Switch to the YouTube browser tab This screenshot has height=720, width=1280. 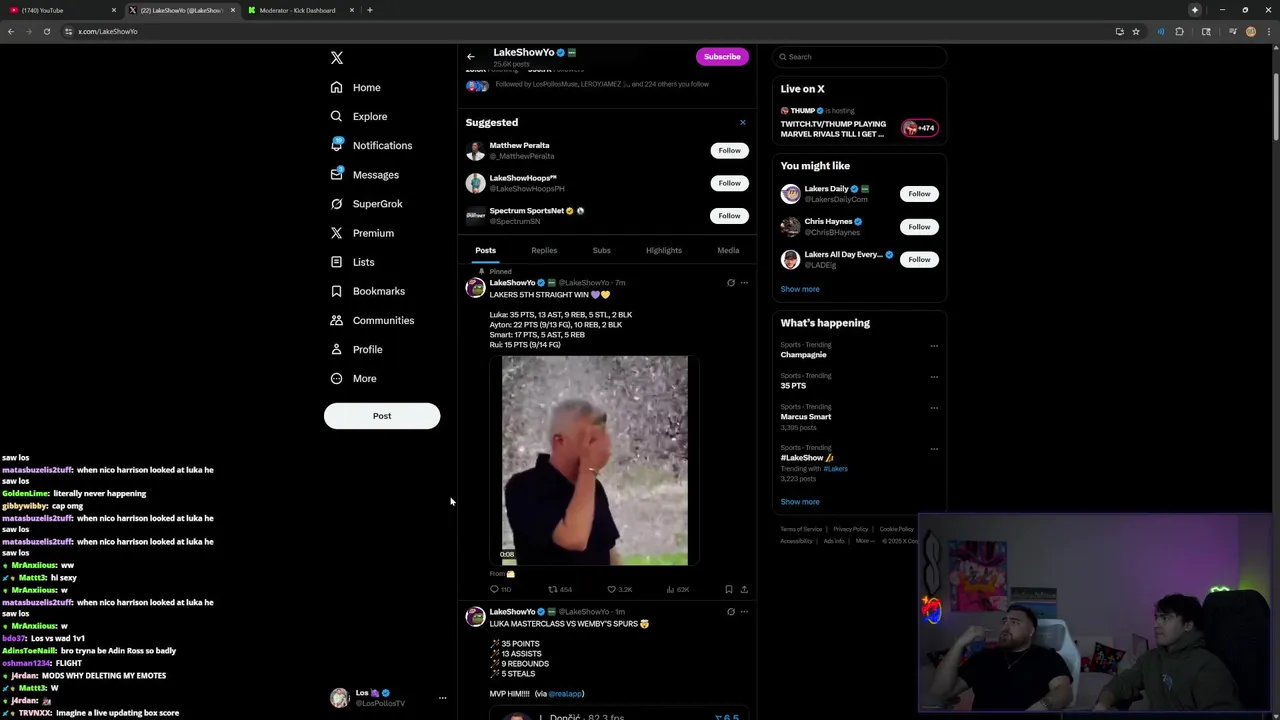[x=60, y=10]
